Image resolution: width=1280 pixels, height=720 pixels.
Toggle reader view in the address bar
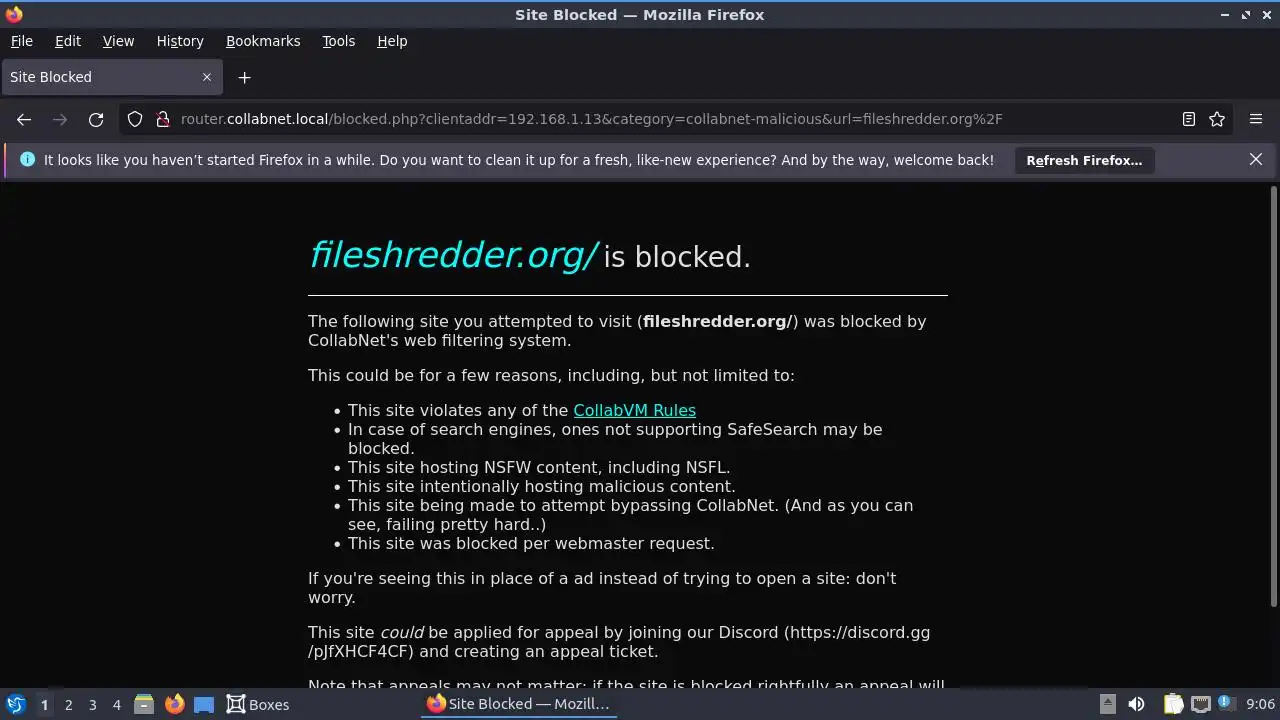click(x=1189, y=119)
